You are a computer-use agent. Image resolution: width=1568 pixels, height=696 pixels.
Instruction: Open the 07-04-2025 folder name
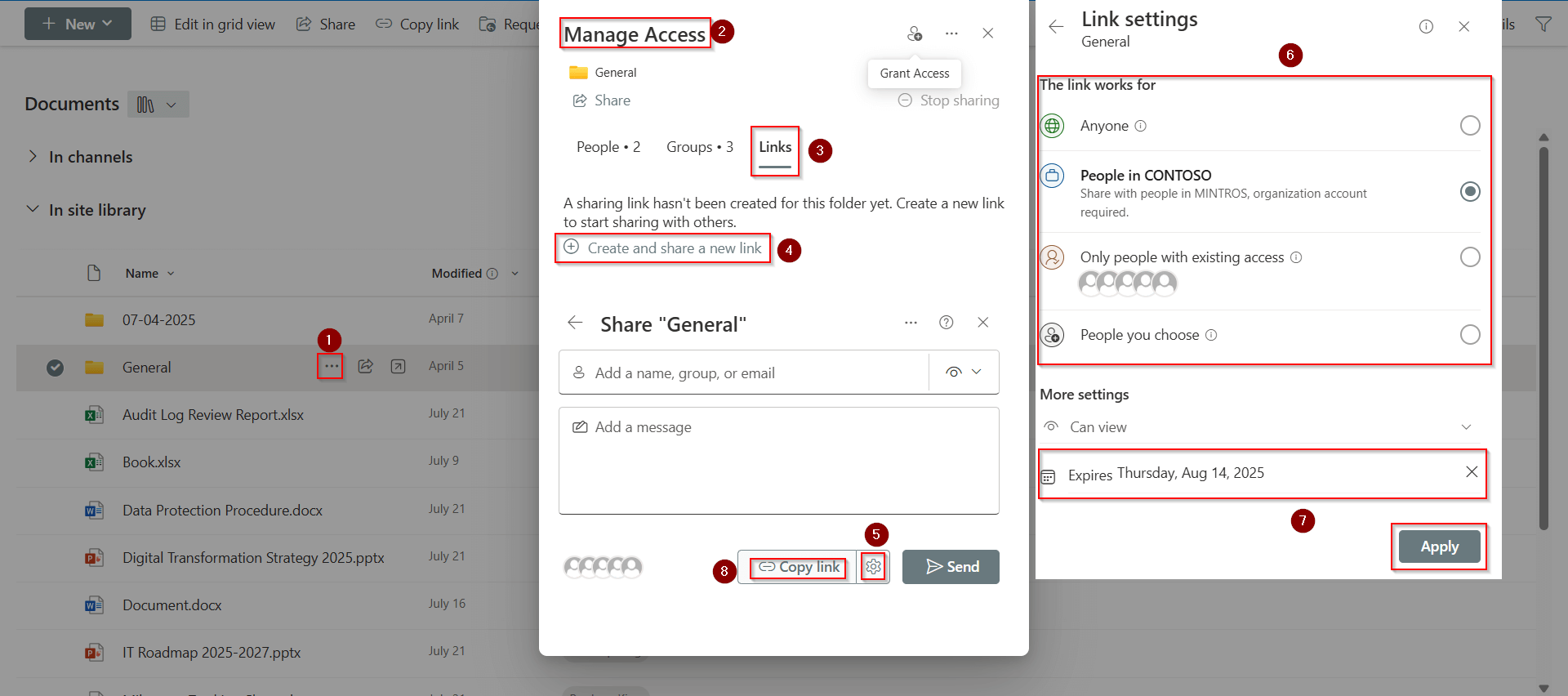tap(159, 320)
